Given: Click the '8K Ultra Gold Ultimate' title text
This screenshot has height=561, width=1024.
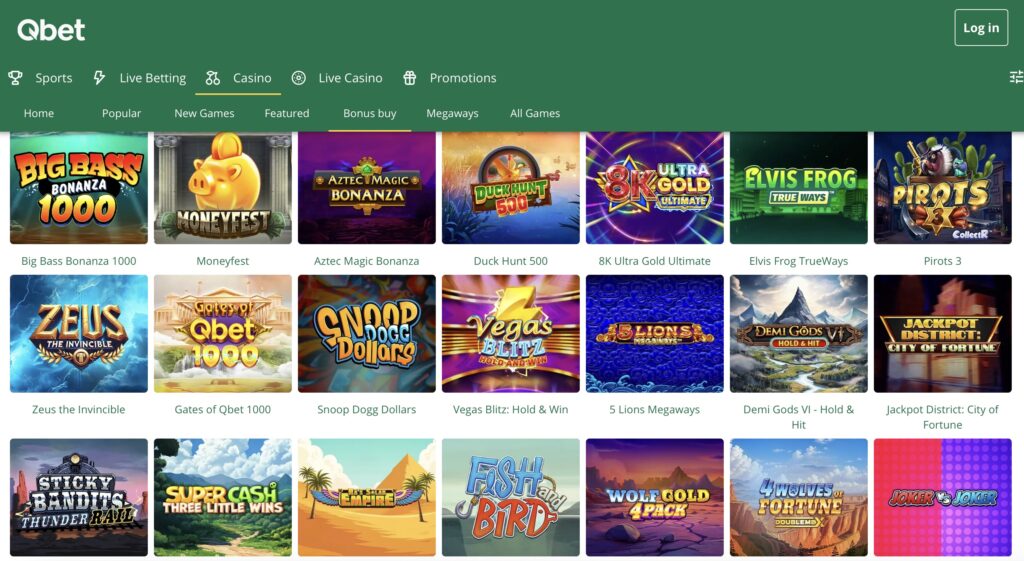Looking at the screenshot, I should tap(654, 261).
